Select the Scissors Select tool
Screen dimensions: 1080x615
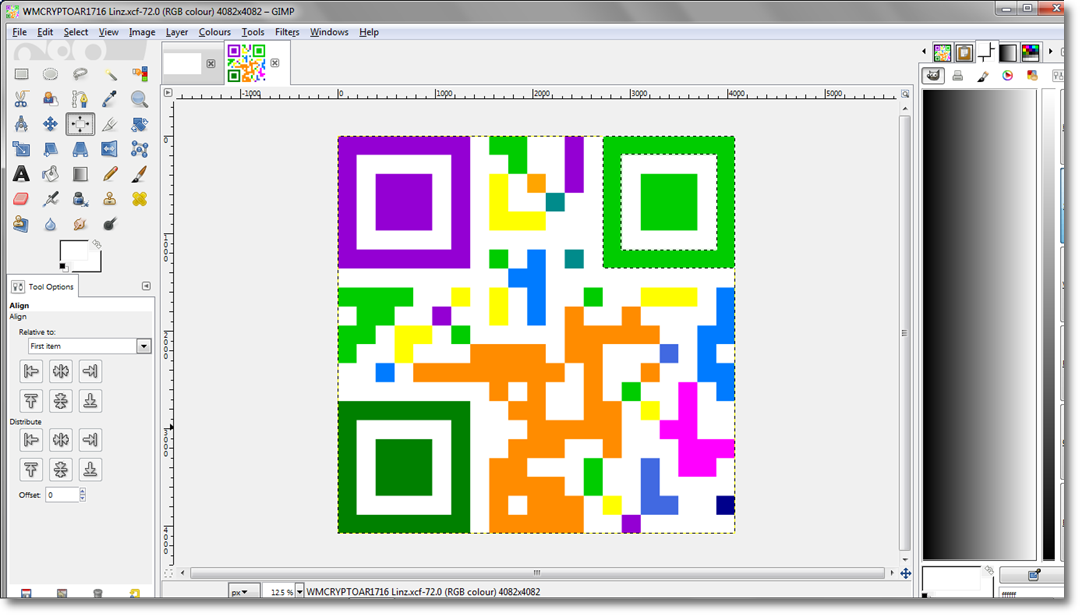21,99
